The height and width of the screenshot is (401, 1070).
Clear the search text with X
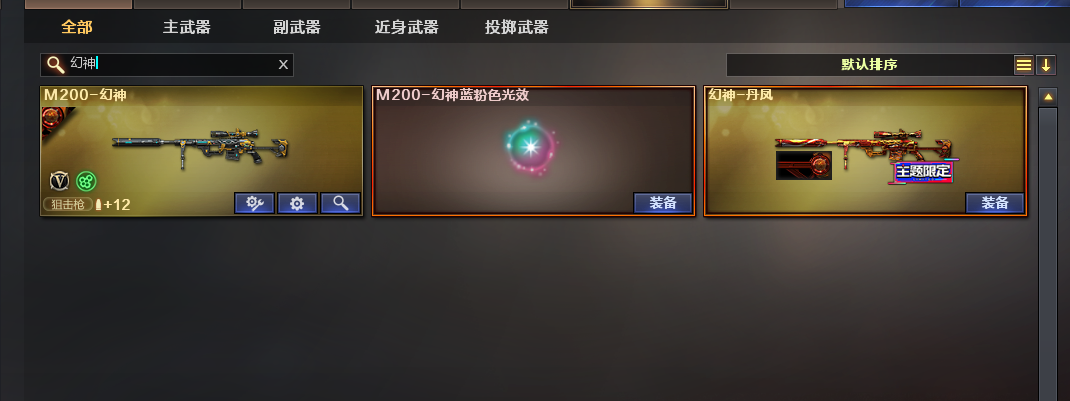(283, 65)
